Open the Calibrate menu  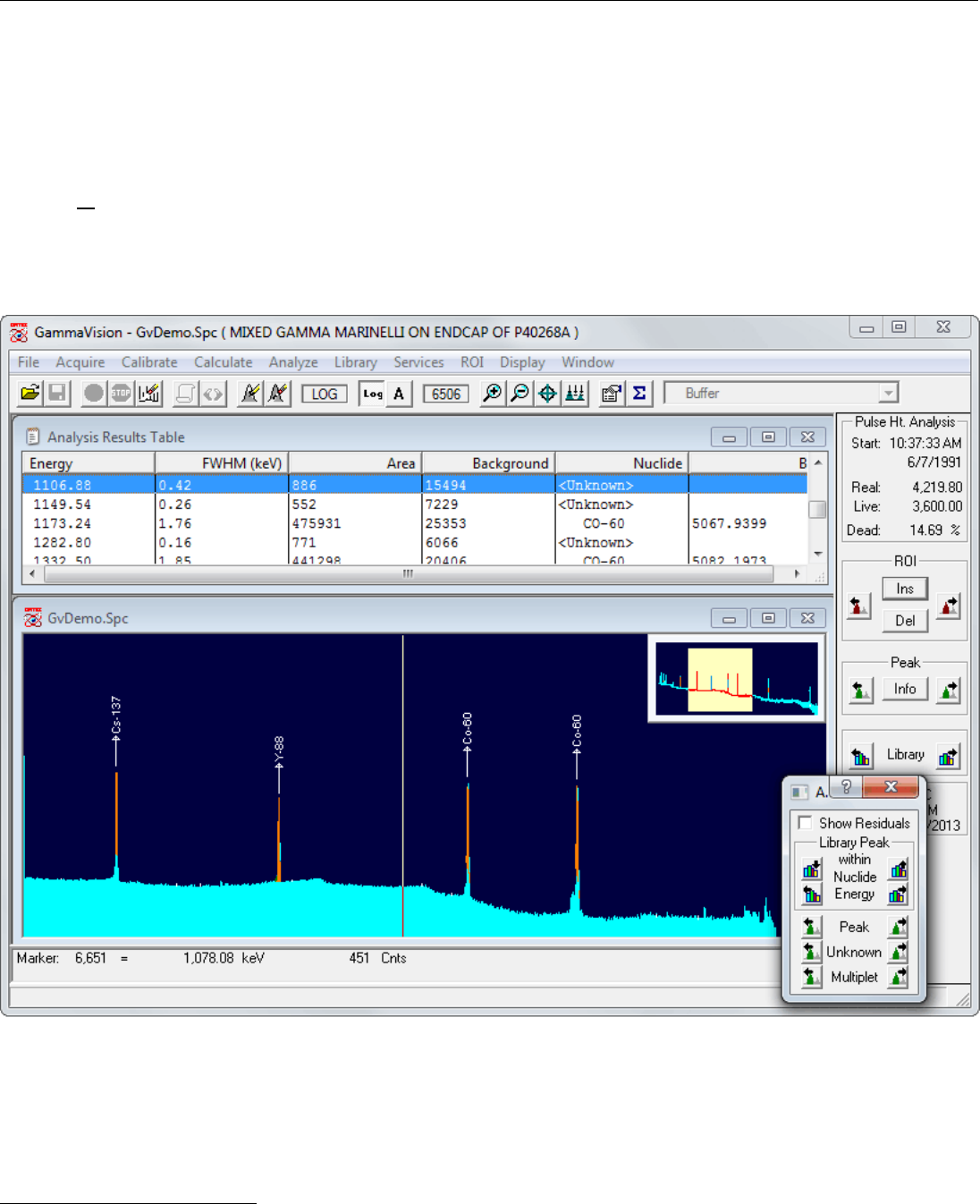[149, 362]
